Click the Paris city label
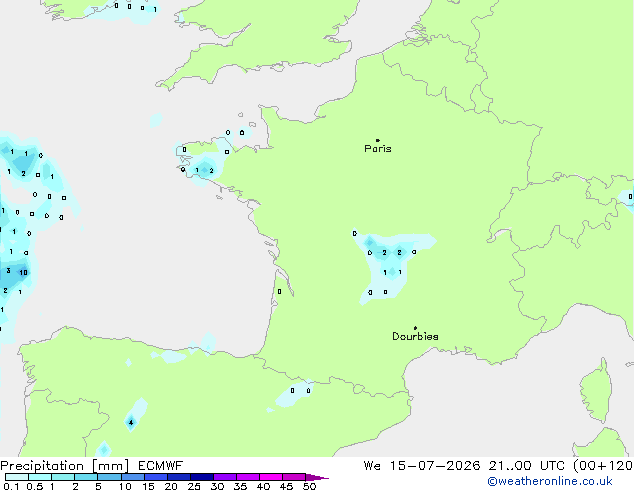 click(378, 149)
